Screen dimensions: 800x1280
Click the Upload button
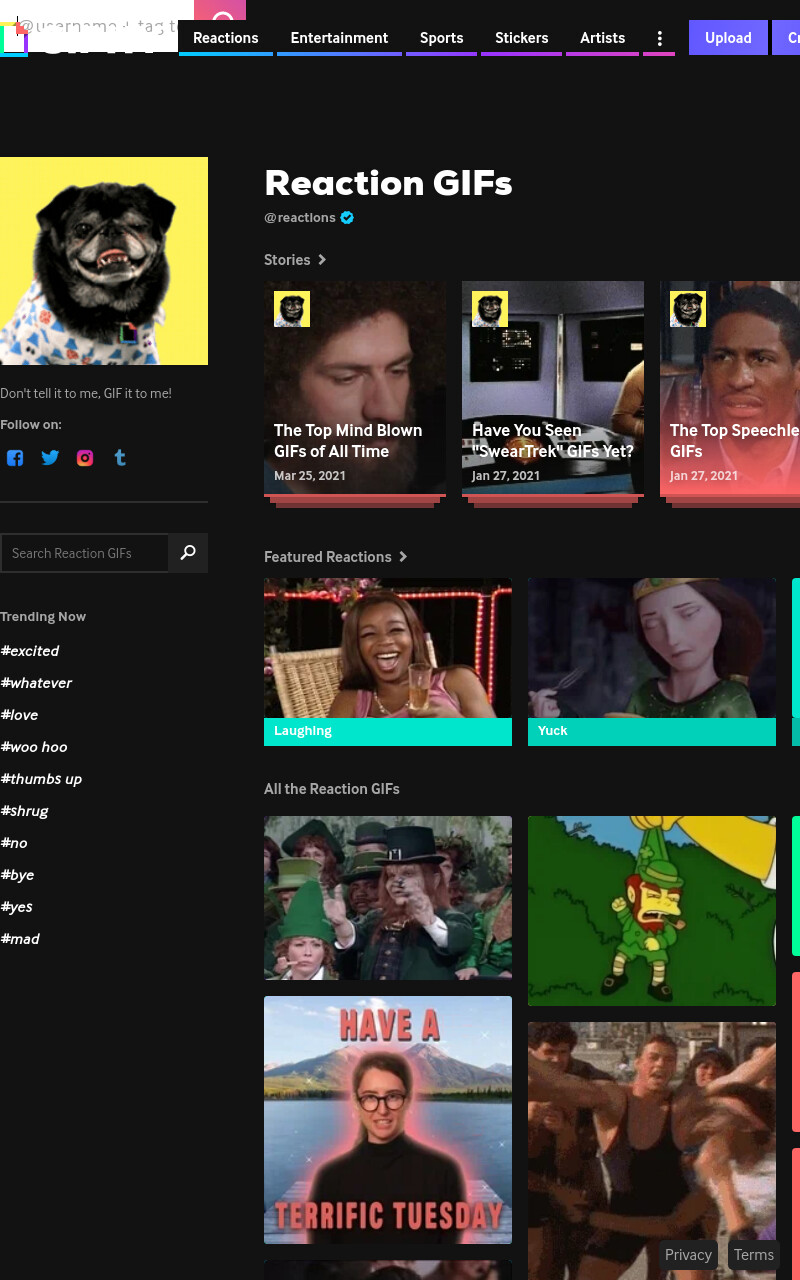[728, 38]
